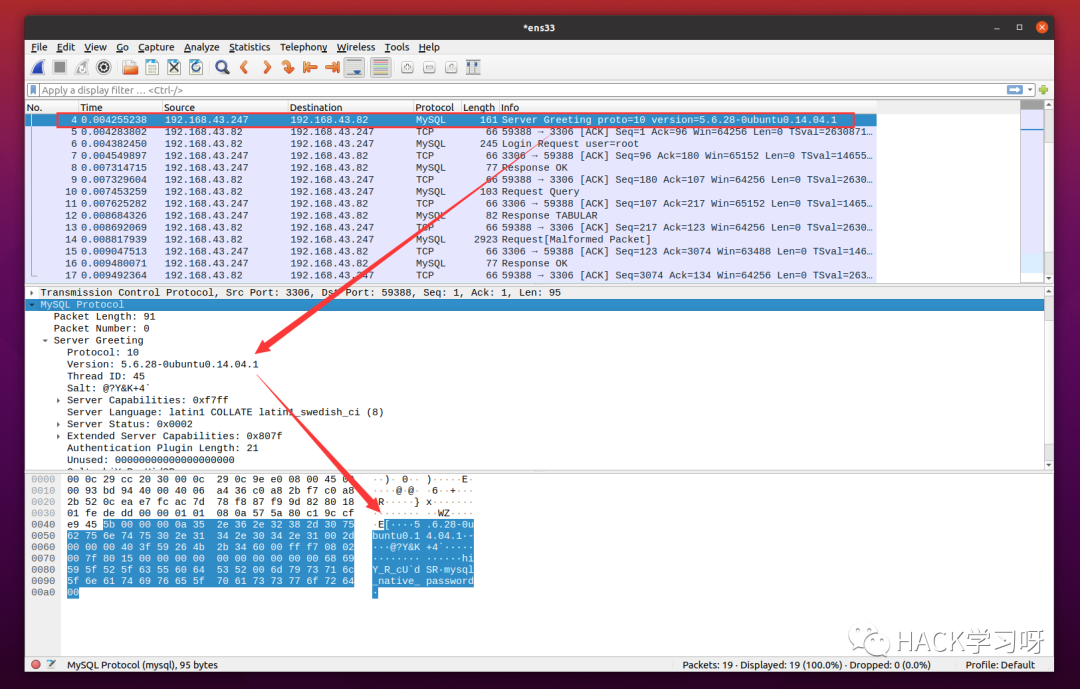Select packet 12 Response TABULAR
Image resolution: width=1080 pixels, height=689 pixels.
pyautogui.click(x=451, y=216)
